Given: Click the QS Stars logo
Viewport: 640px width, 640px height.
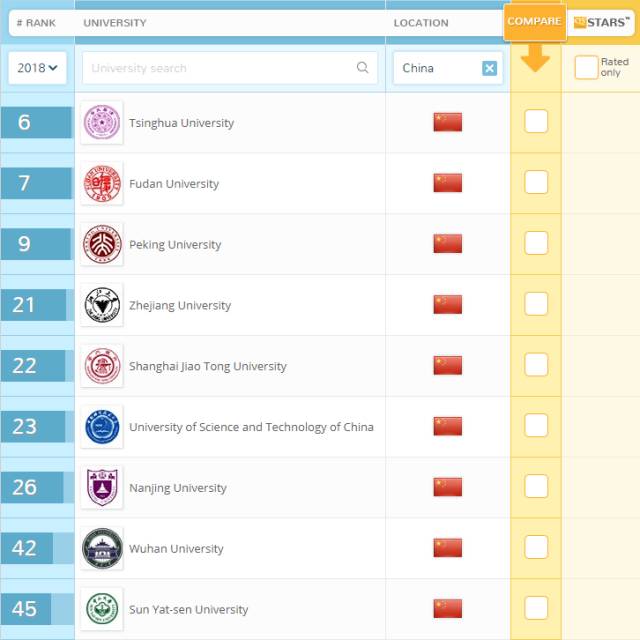Looking at the screenshot, I should click(x=602, y=22).
